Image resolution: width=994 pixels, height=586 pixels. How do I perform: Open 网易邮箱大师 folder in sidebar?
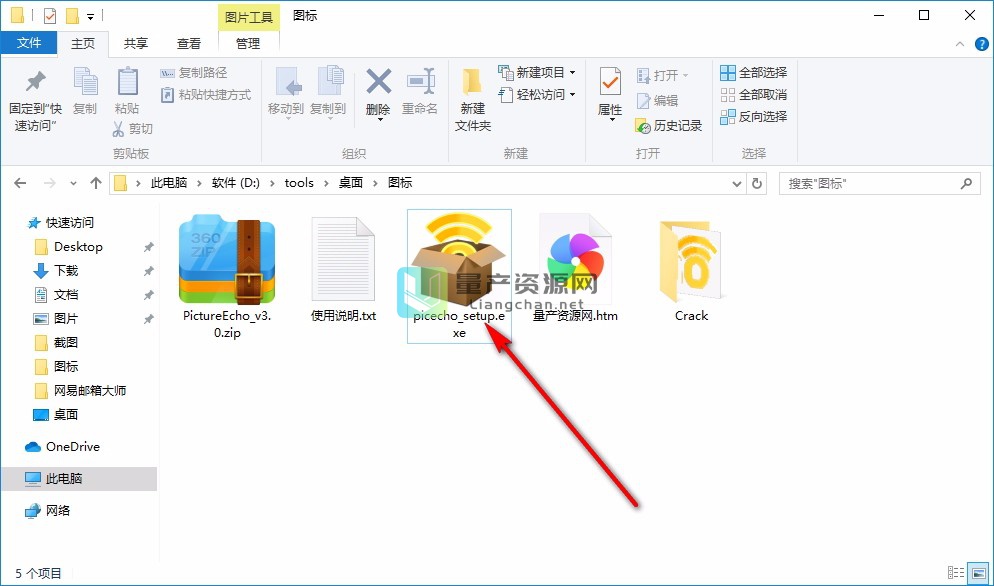[79, 391]
